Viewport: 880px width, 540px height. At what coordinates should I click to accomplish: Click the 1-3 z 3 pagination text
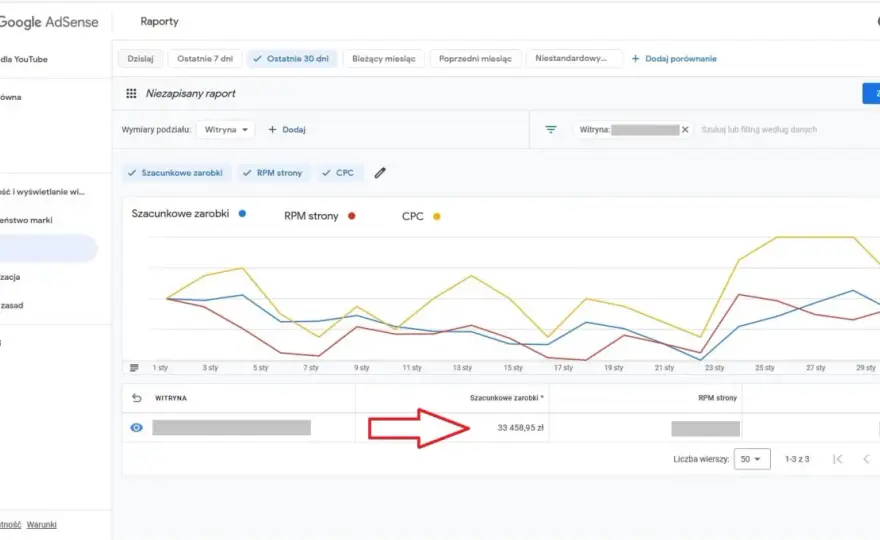pyautogui.click(x=797, y=459)
